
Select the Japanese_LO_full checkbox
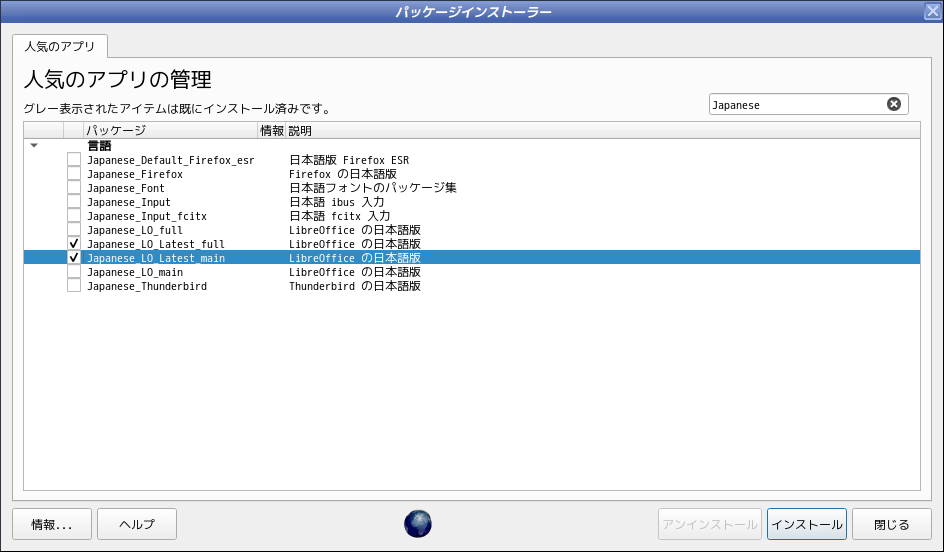pyautogui.click(x=73, y=229)
